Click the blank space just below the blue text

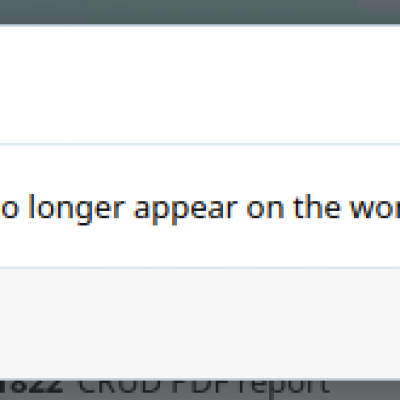pos(200,246)
